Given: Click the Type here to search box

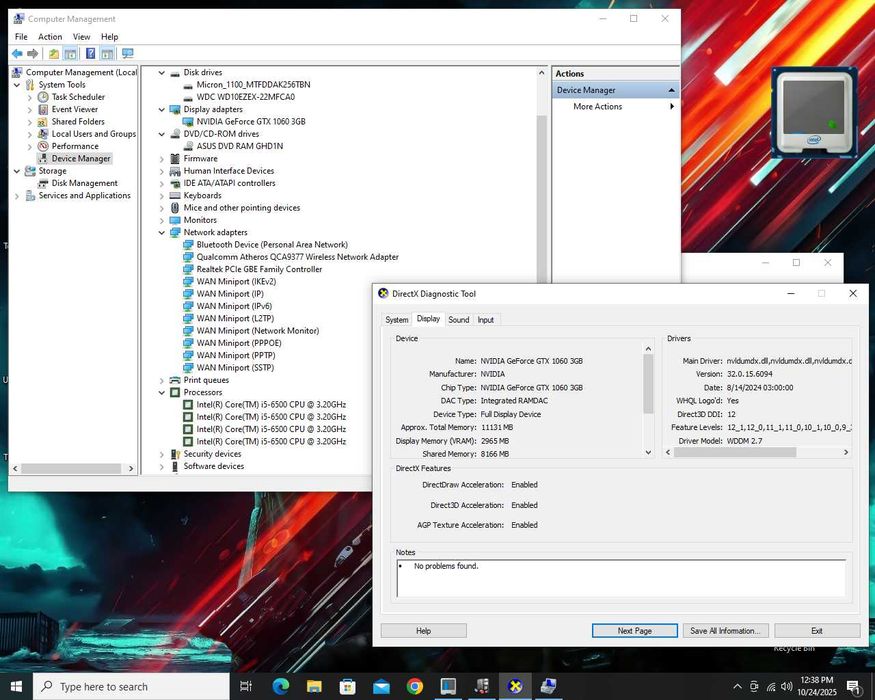Looking at the screenshot, I should point(132,687).
